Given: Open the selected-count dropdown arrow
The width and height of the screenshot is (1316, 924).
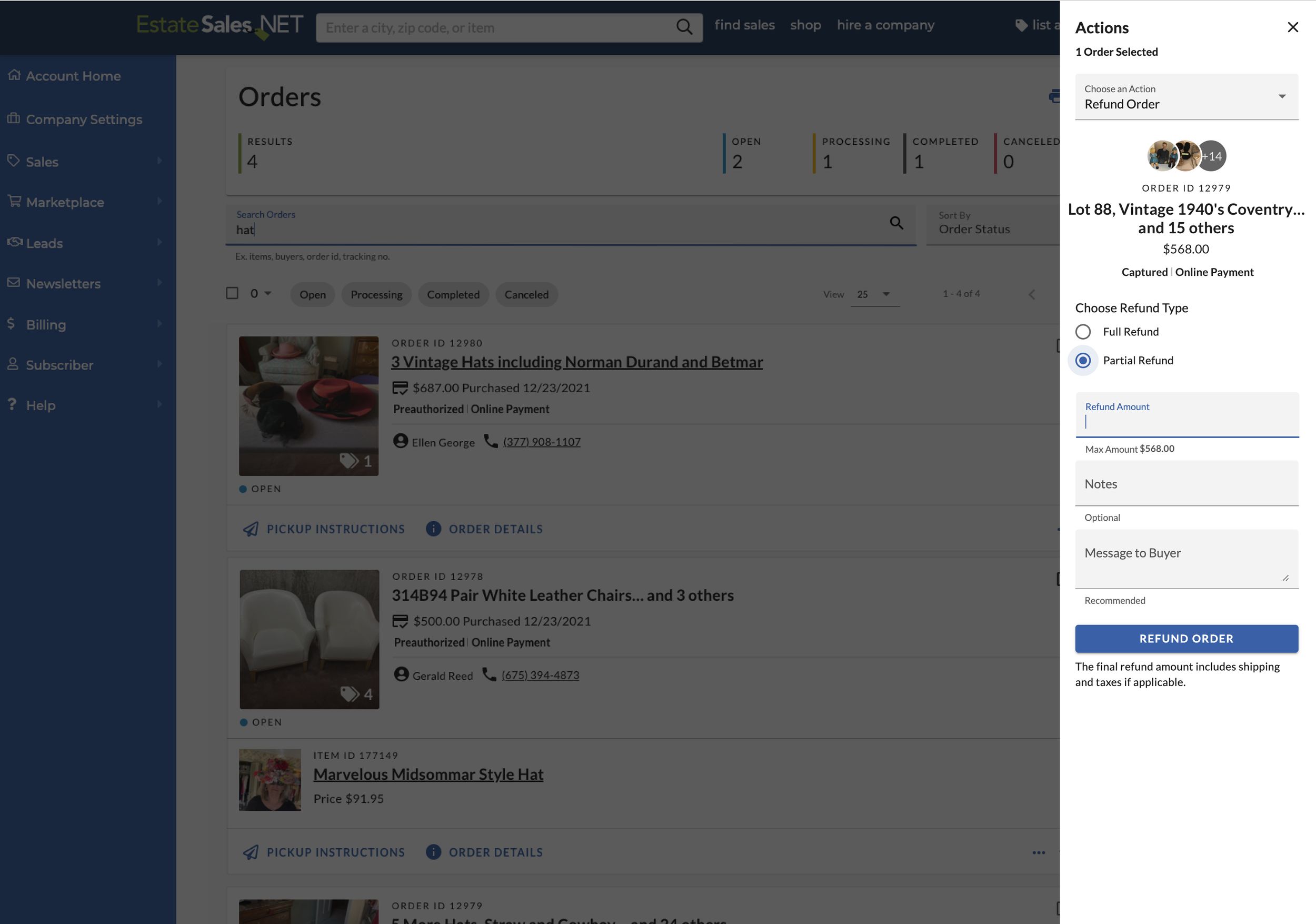Looking at the screenshot, I should [267, 293].
